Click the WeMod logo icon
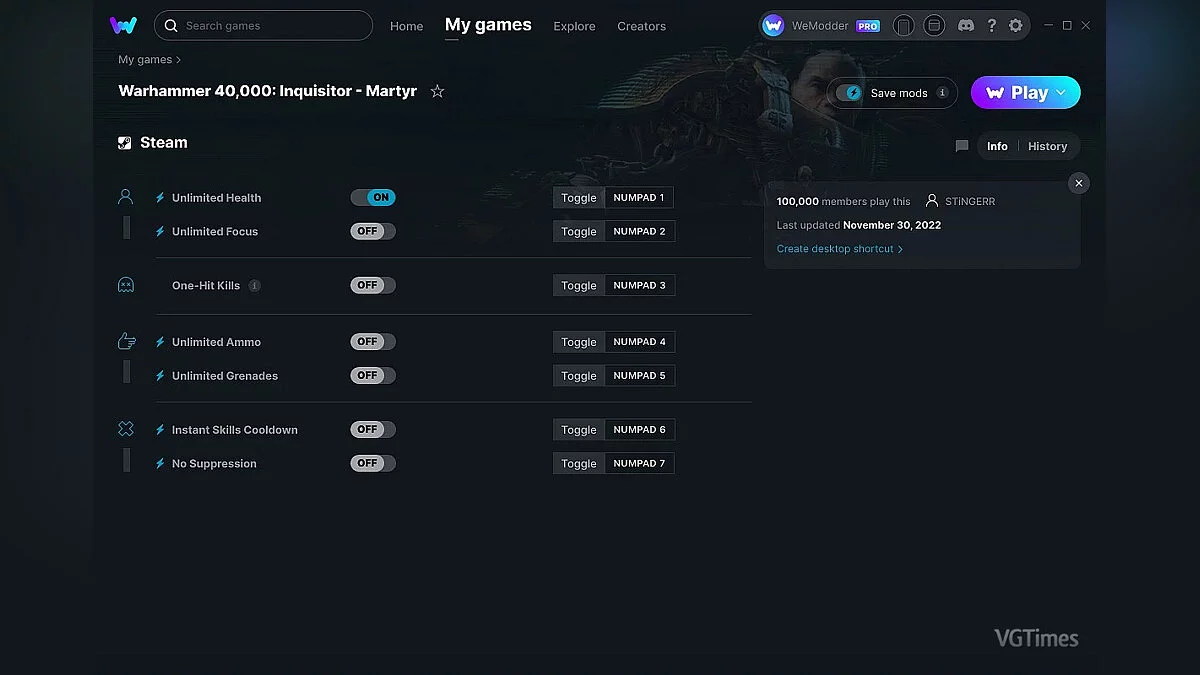Image resolution: width=1200 pixels, height=675 pixels. [124, 26]
